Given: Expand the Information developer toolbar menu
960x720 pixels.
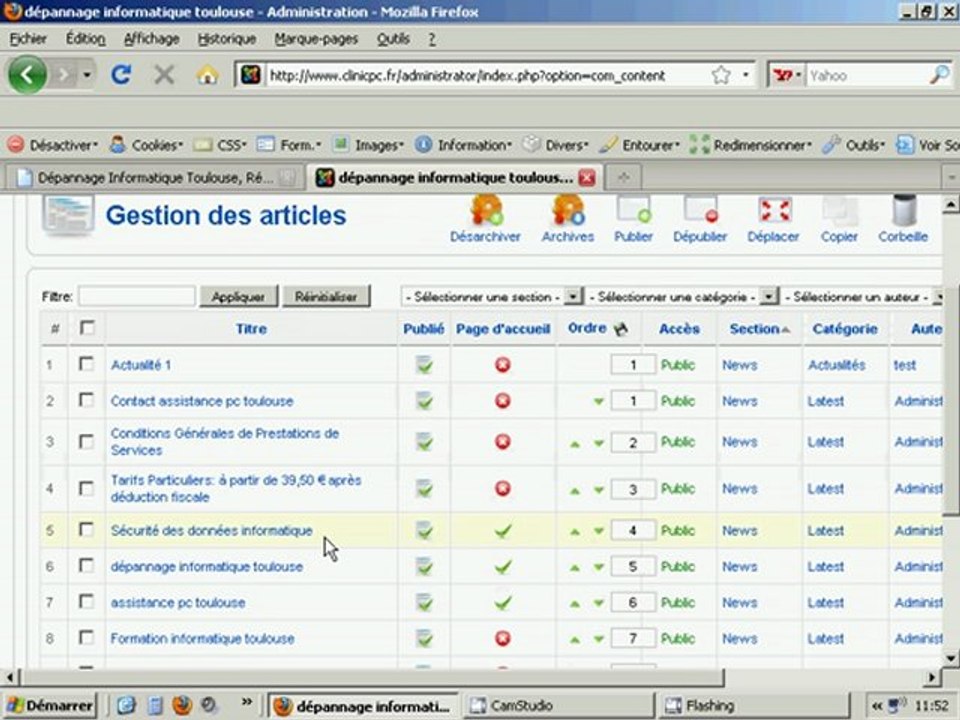Looking at the screenshot, I should 463,145.
